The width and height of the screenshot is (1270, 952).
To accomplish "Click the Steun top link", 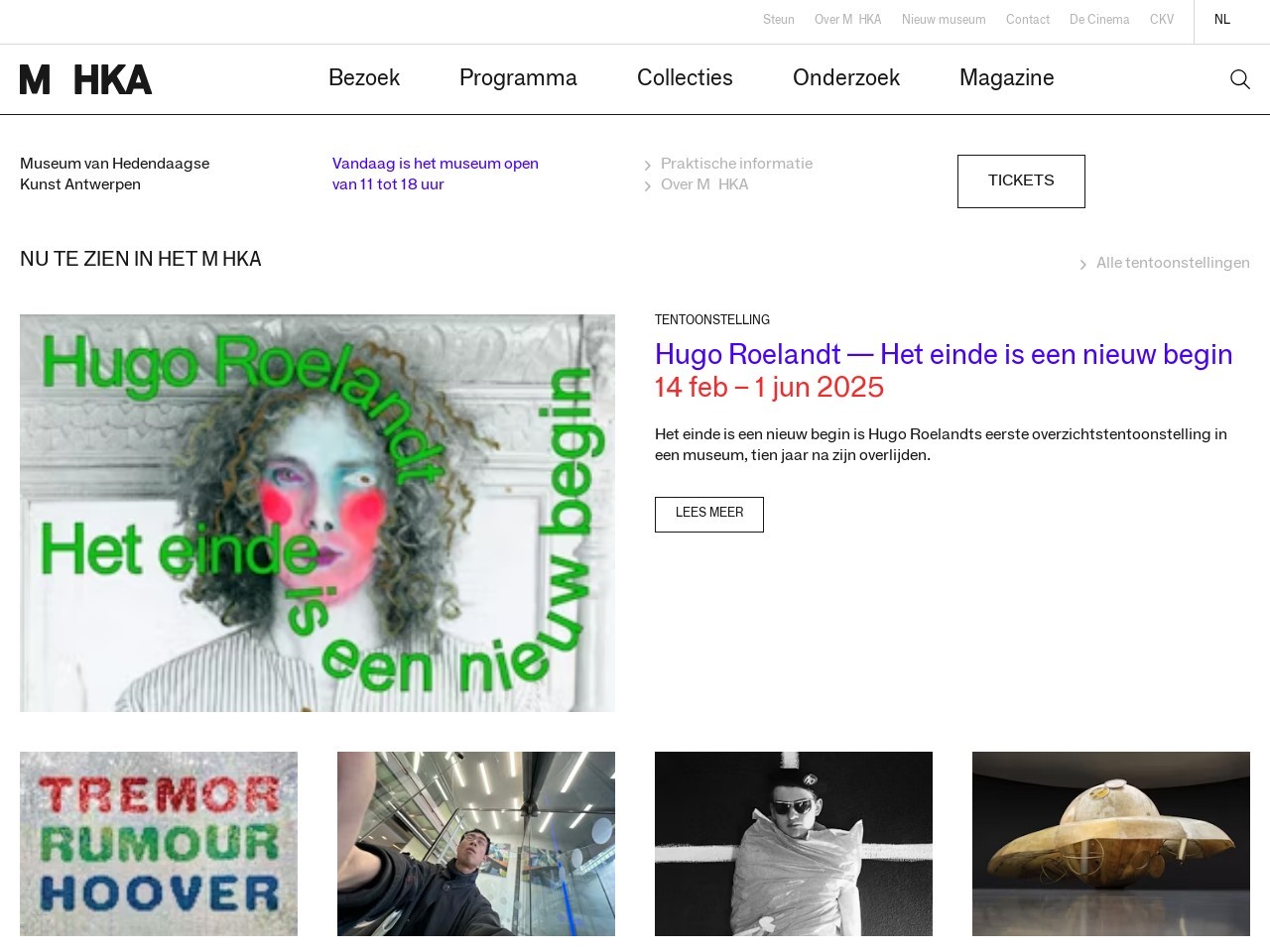I will [x=779, y=20].
